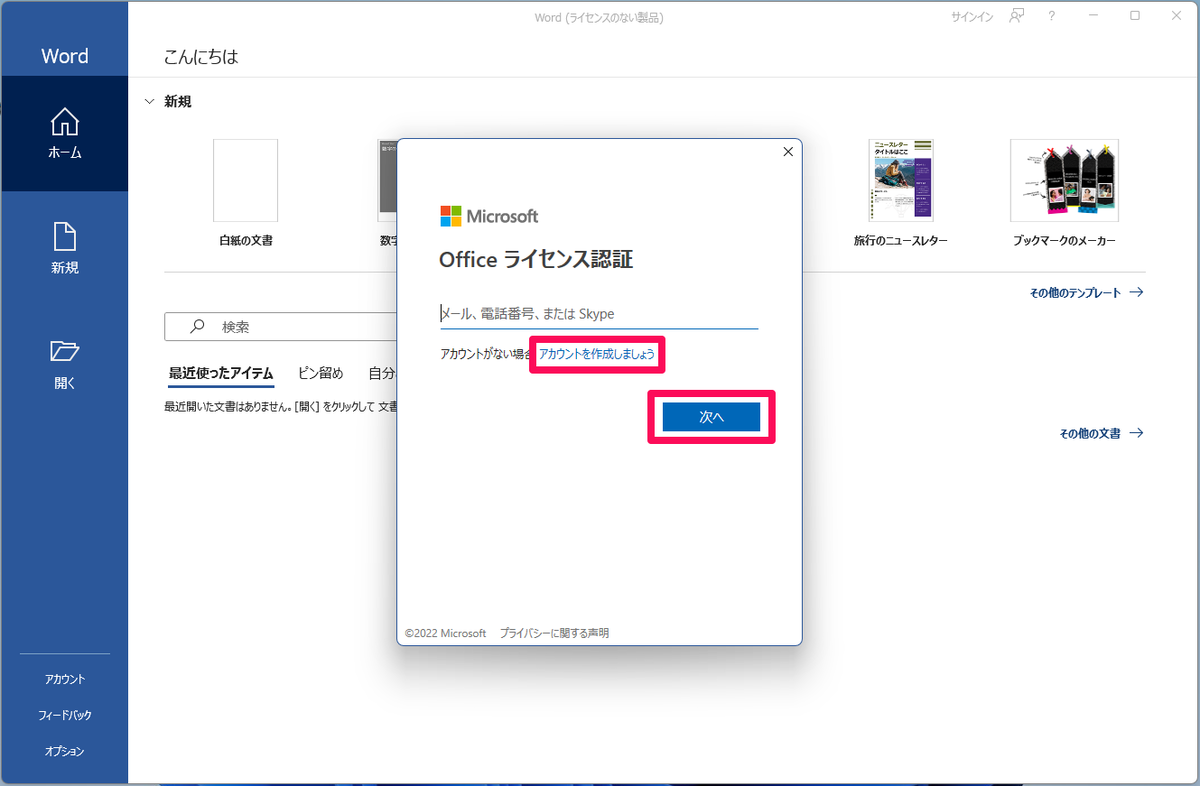Open the Home (ホーム) sidebar icon
This screenshot has height=786, width=1200.
65,134
